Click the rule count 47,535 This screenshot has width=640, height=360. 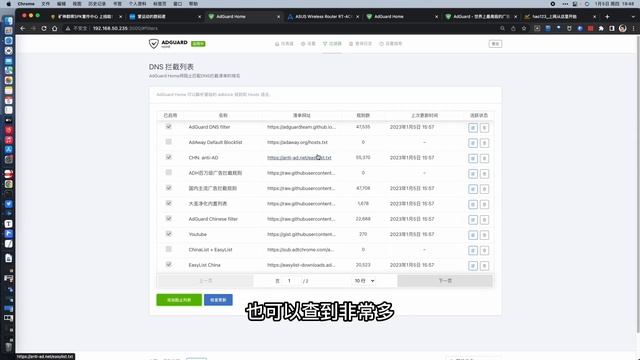point(363,127)
